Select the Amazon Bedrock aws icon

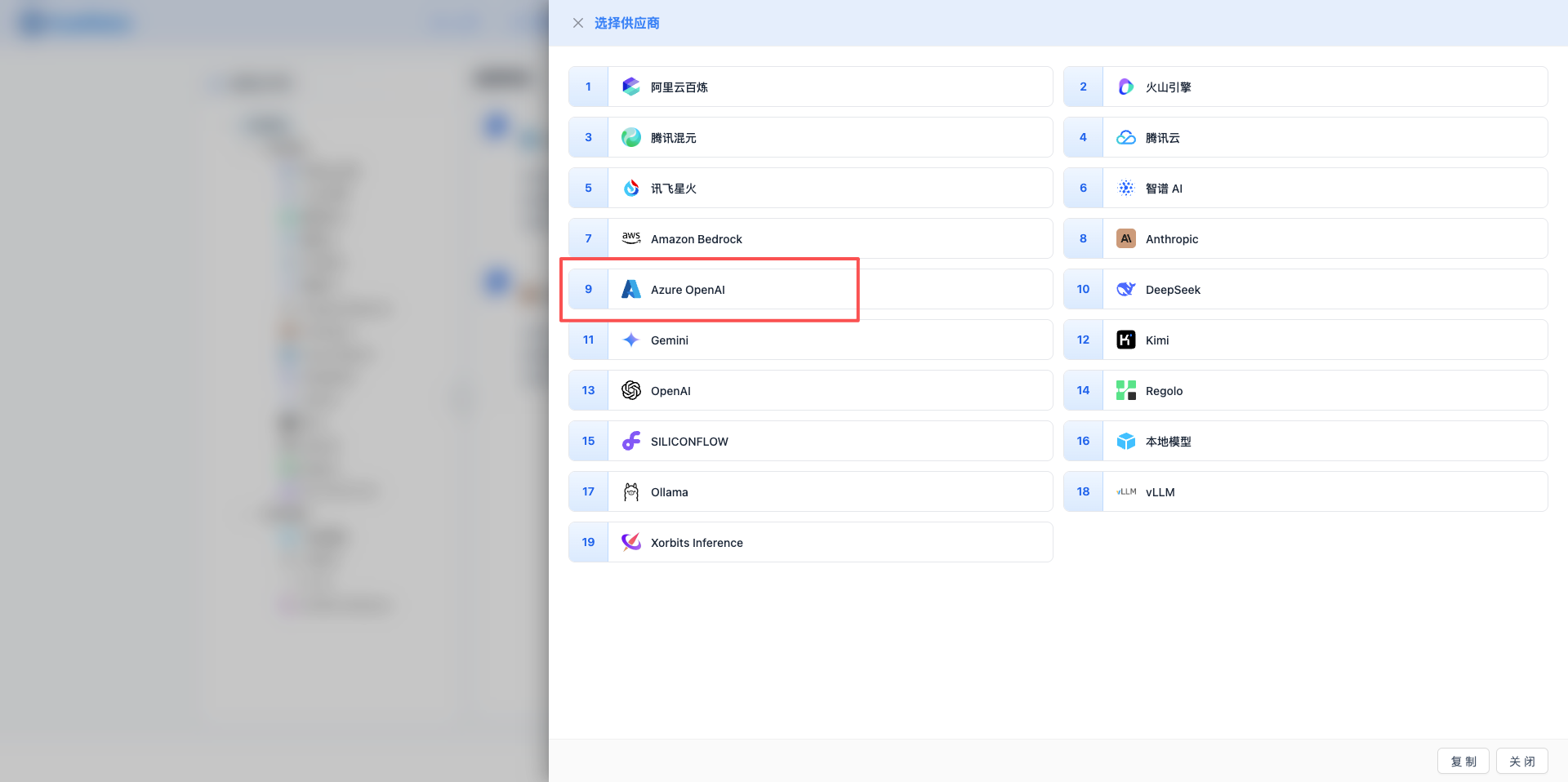click(x=630, y=238)
